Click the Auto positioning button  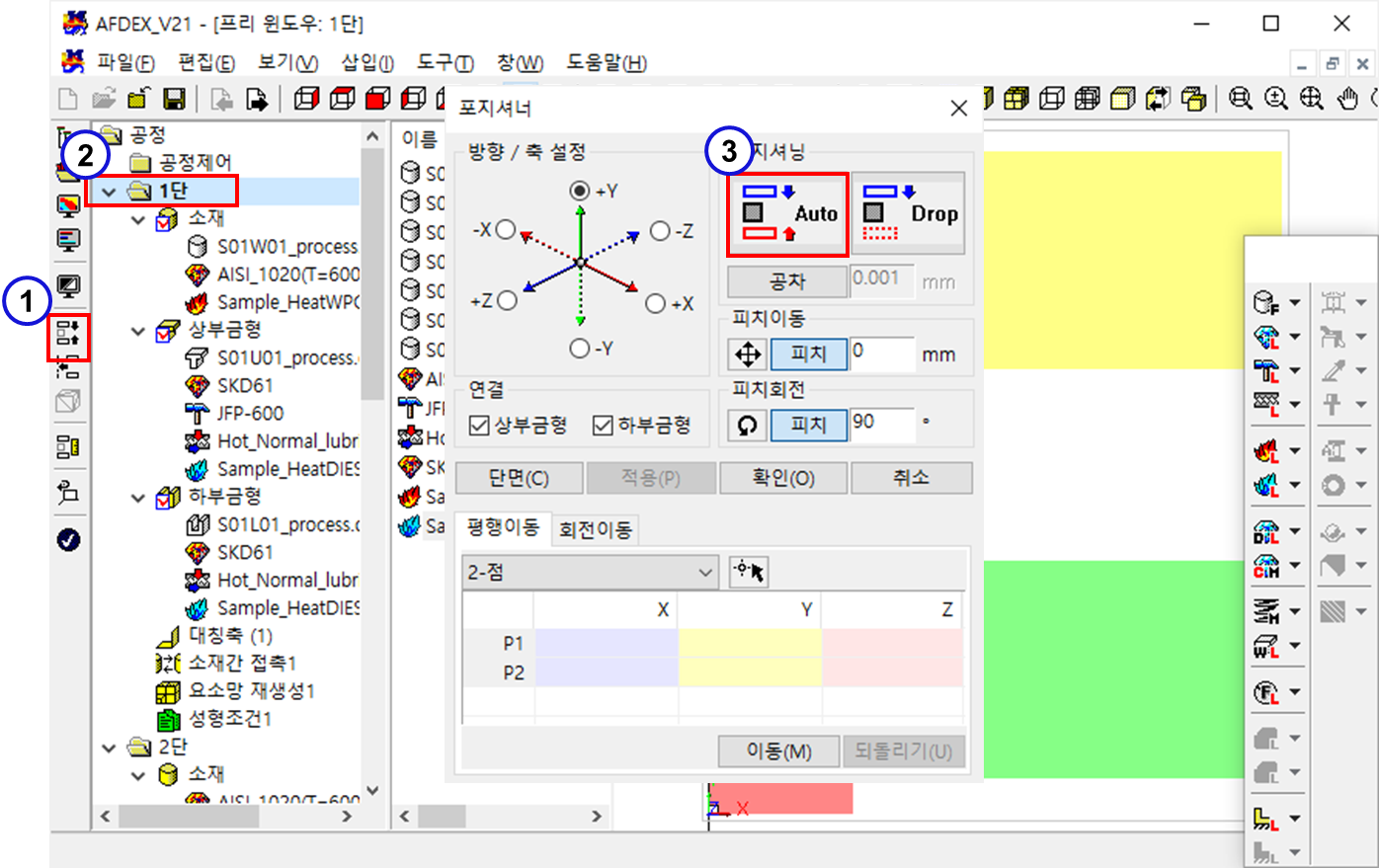(x=787, y=214)
